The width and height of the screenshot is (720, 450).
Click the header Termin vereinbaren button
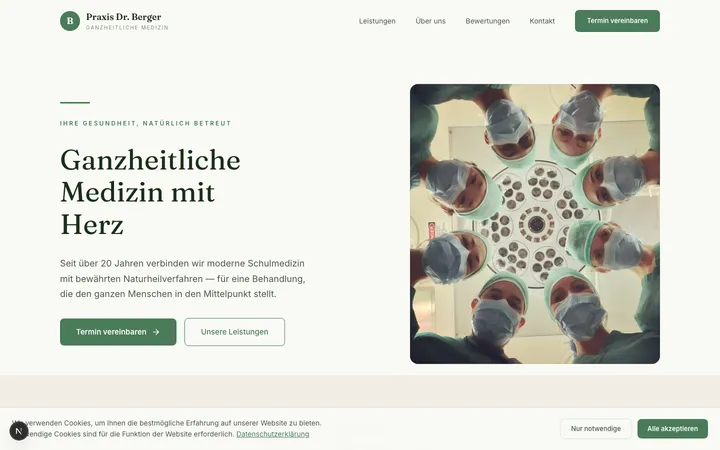[x=617, y=21]
